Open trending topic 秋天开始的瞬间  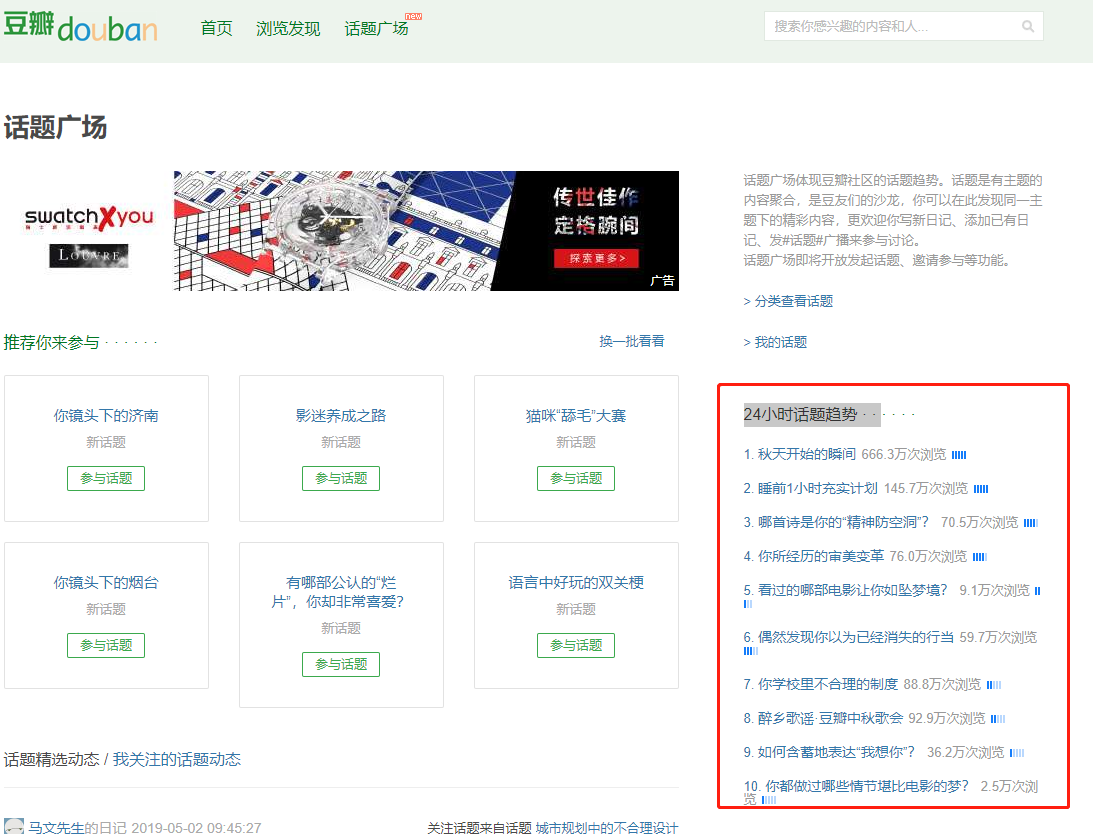(806, 454)
